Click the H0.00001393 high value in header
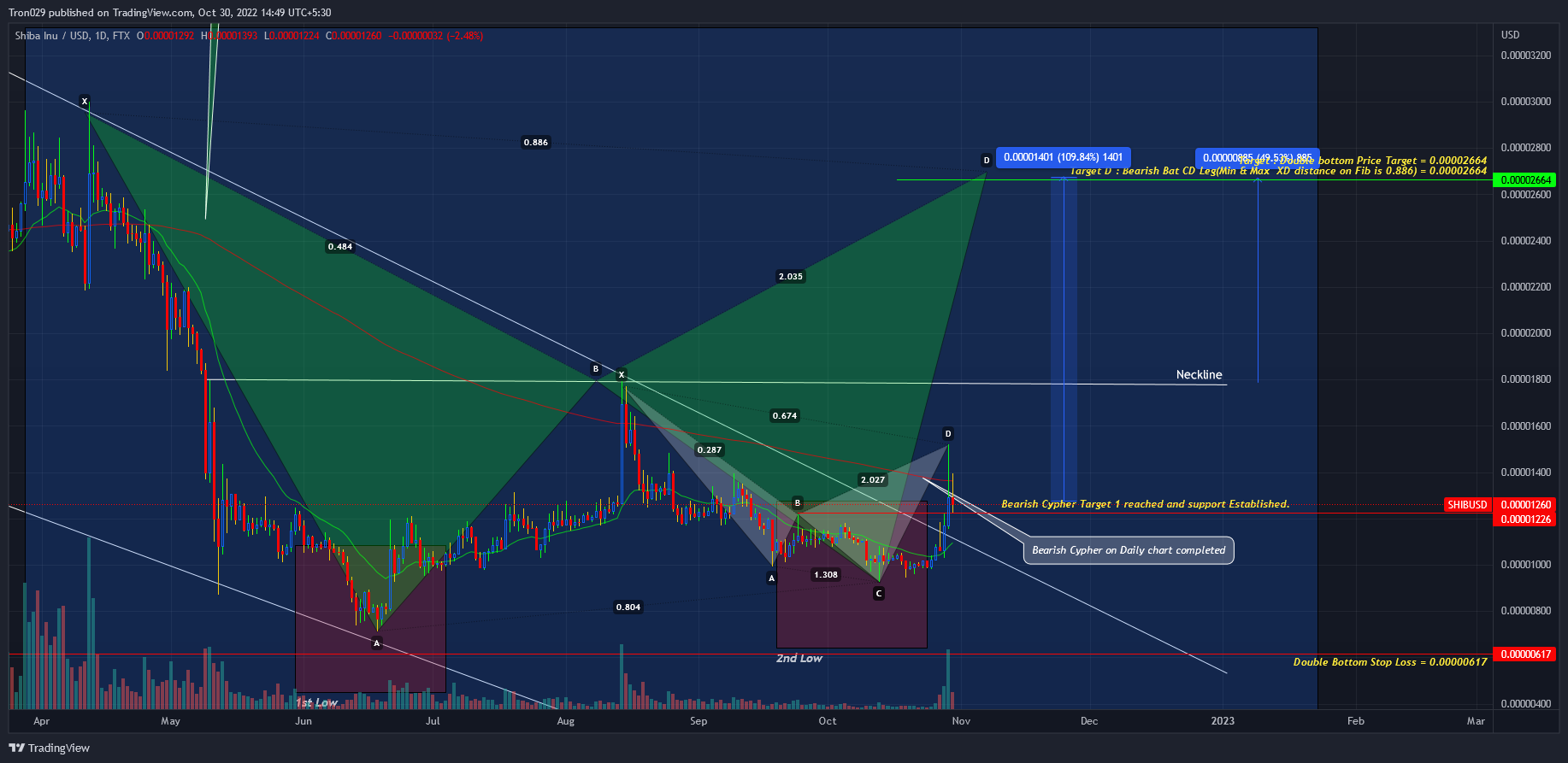 point(229,36)
